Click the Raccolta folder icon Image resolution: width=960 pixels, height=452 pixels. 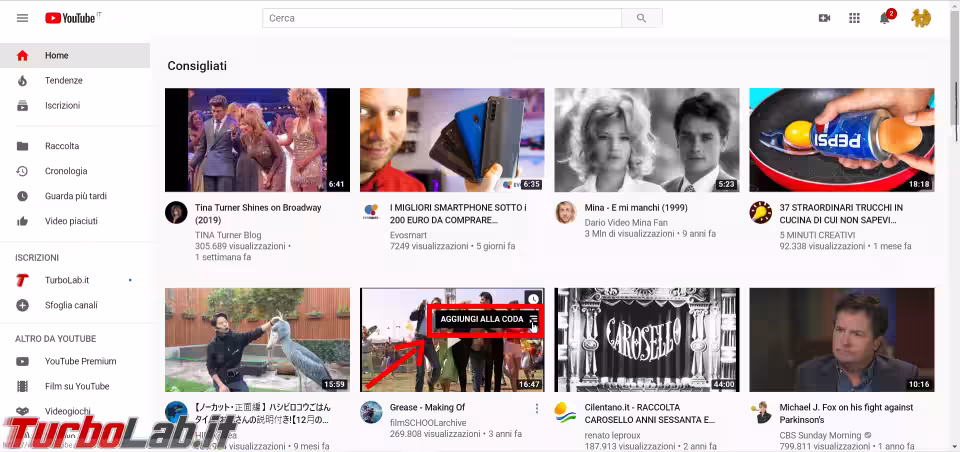tap(23, 146)
